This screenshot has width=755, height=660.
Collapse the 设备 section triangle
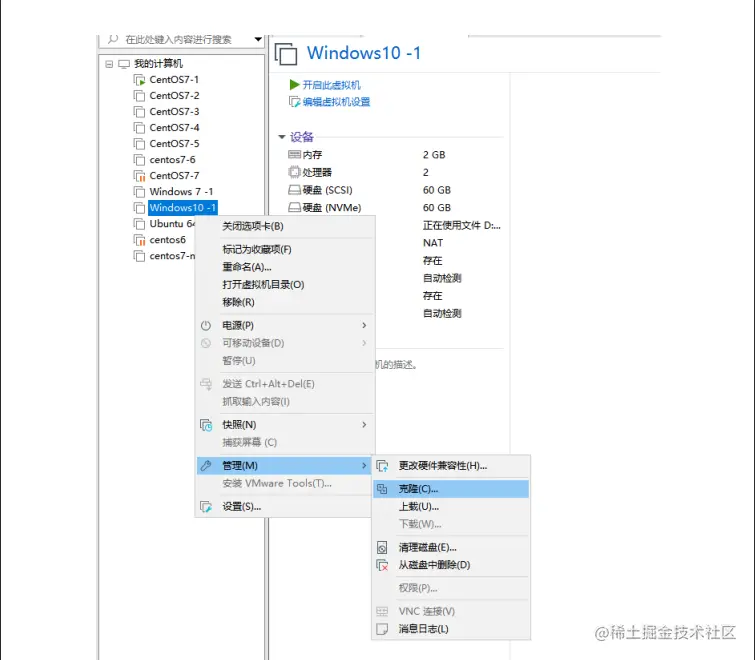click(282, 137)
